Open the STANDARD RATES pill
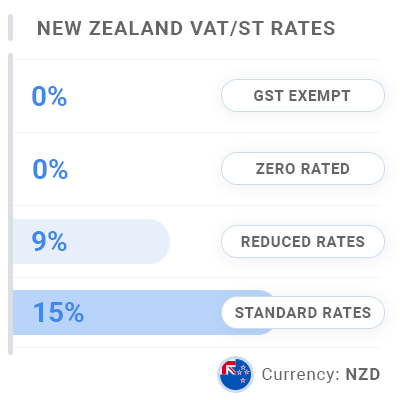400x400 pixels. click(303, 313)
